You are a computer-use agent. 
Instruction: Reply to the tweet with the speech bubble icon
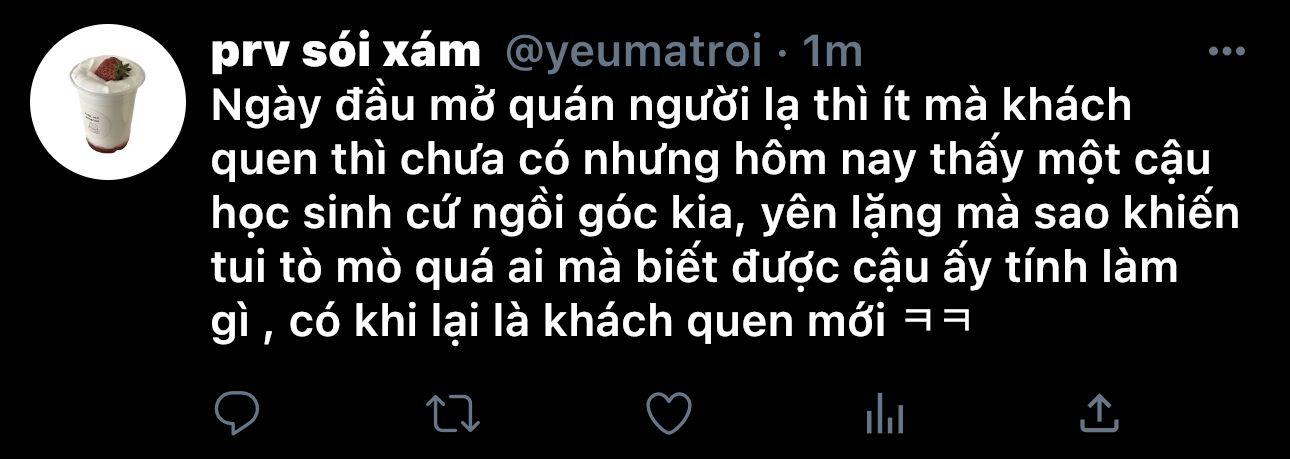click(238, 411)
